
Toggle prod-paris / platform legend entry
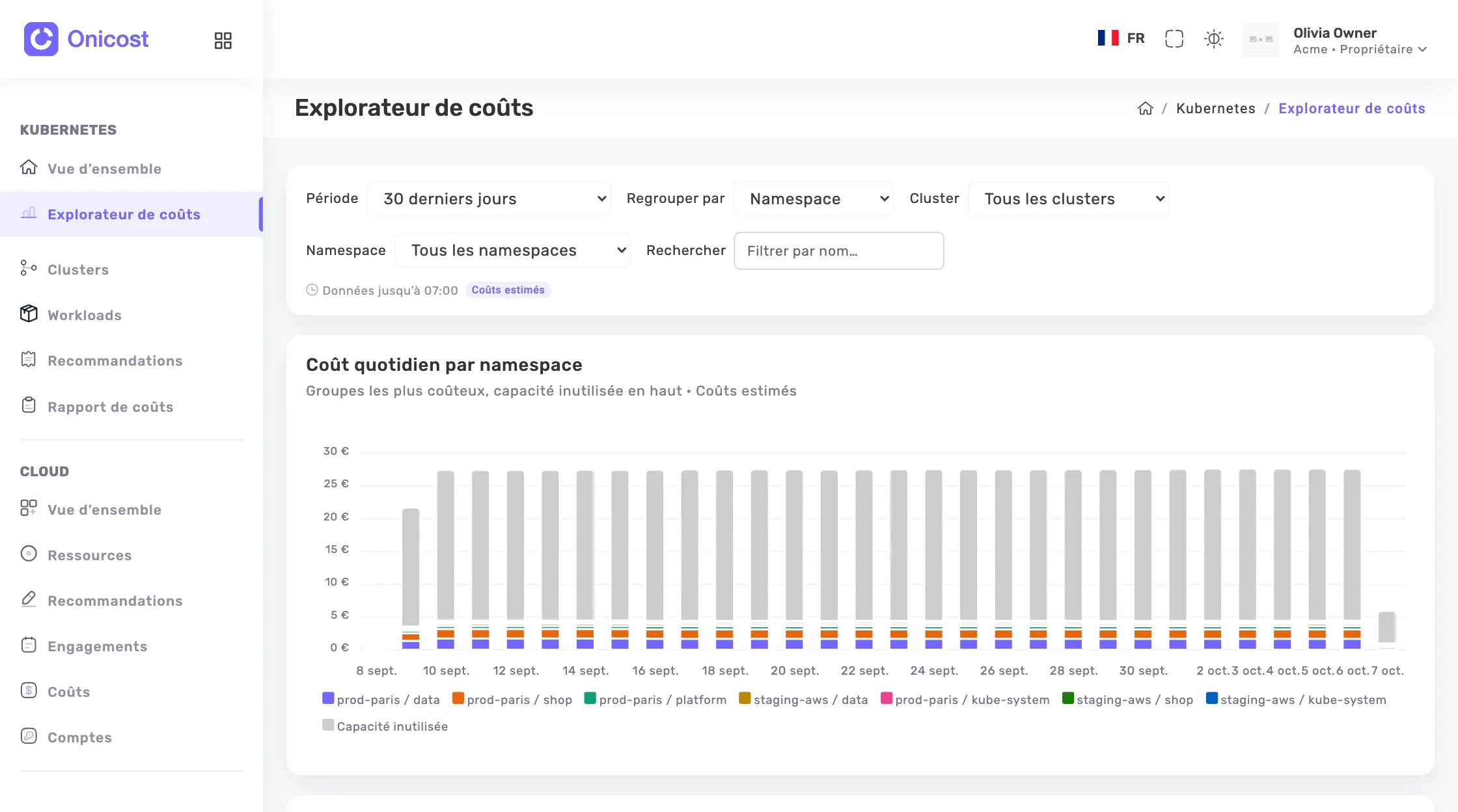pyautogui.click(x=655, y=699)
